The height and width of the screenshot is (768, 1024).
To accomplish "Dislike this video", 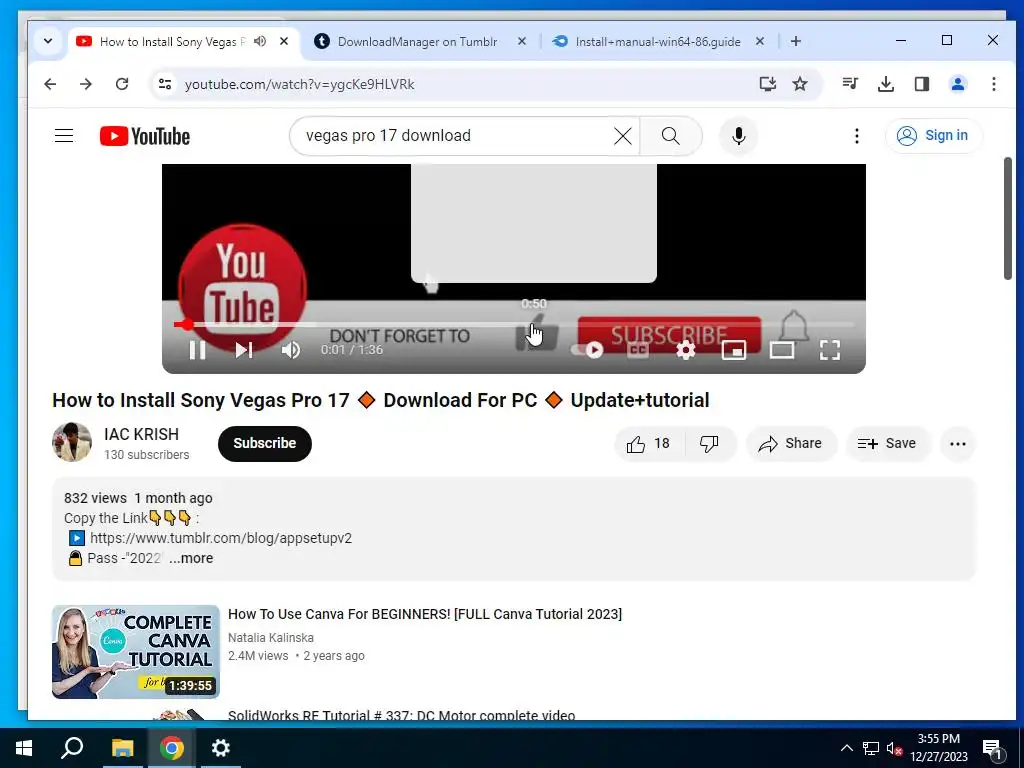I will tap(710, 444).
